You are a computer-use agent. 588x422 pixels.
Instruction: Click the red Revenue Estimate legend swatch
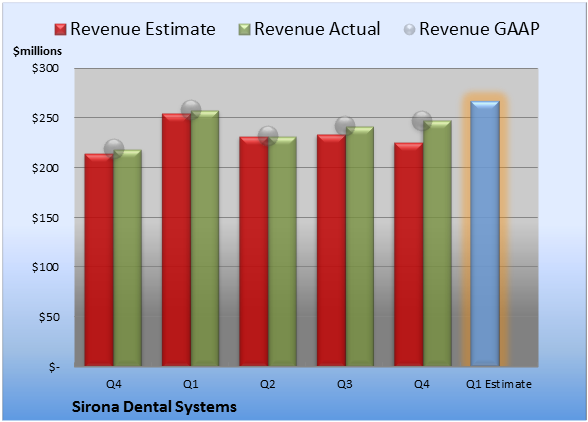click(60, 29)
